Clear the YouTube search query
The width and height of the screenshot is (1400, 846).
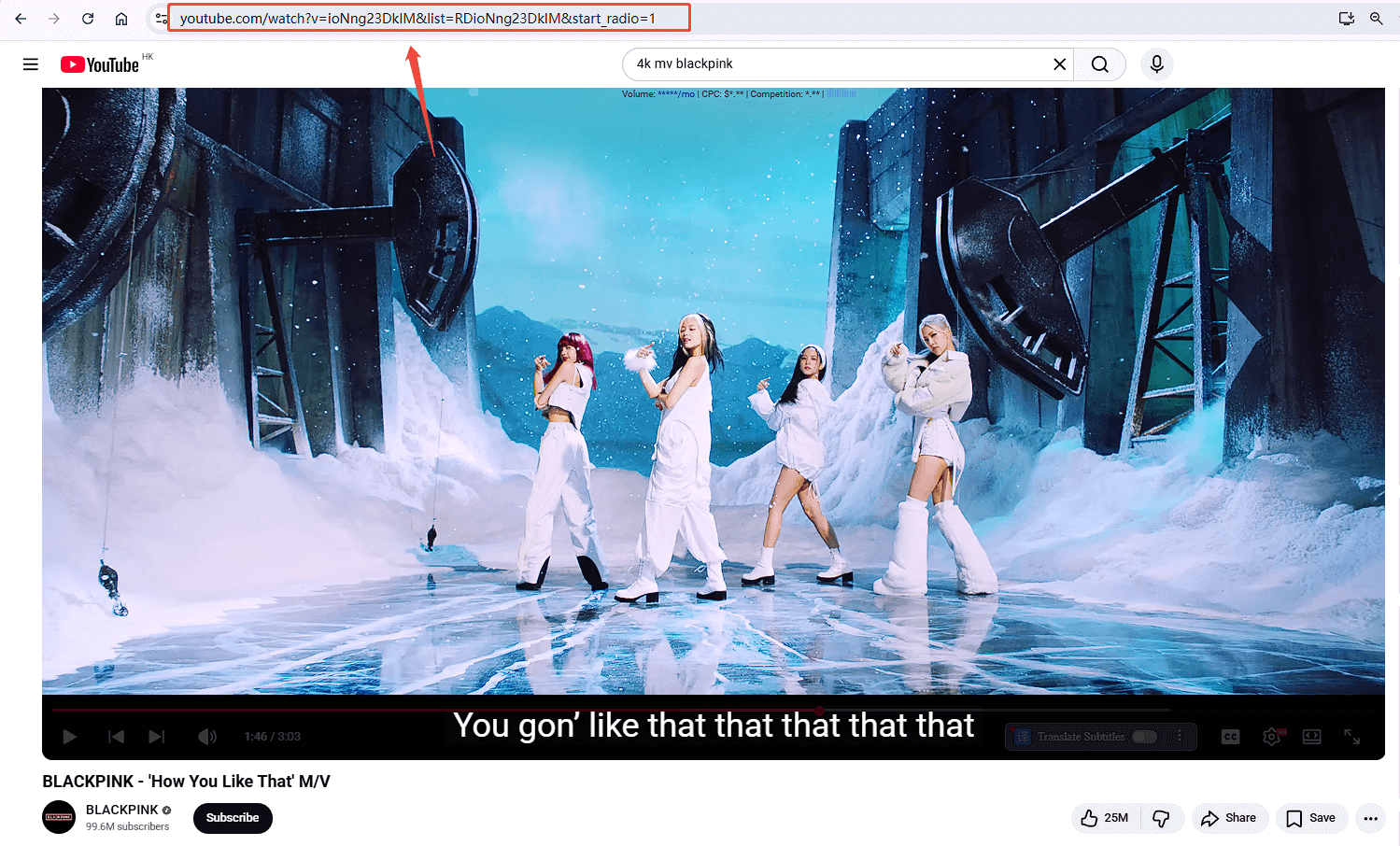click(1059, 64)
